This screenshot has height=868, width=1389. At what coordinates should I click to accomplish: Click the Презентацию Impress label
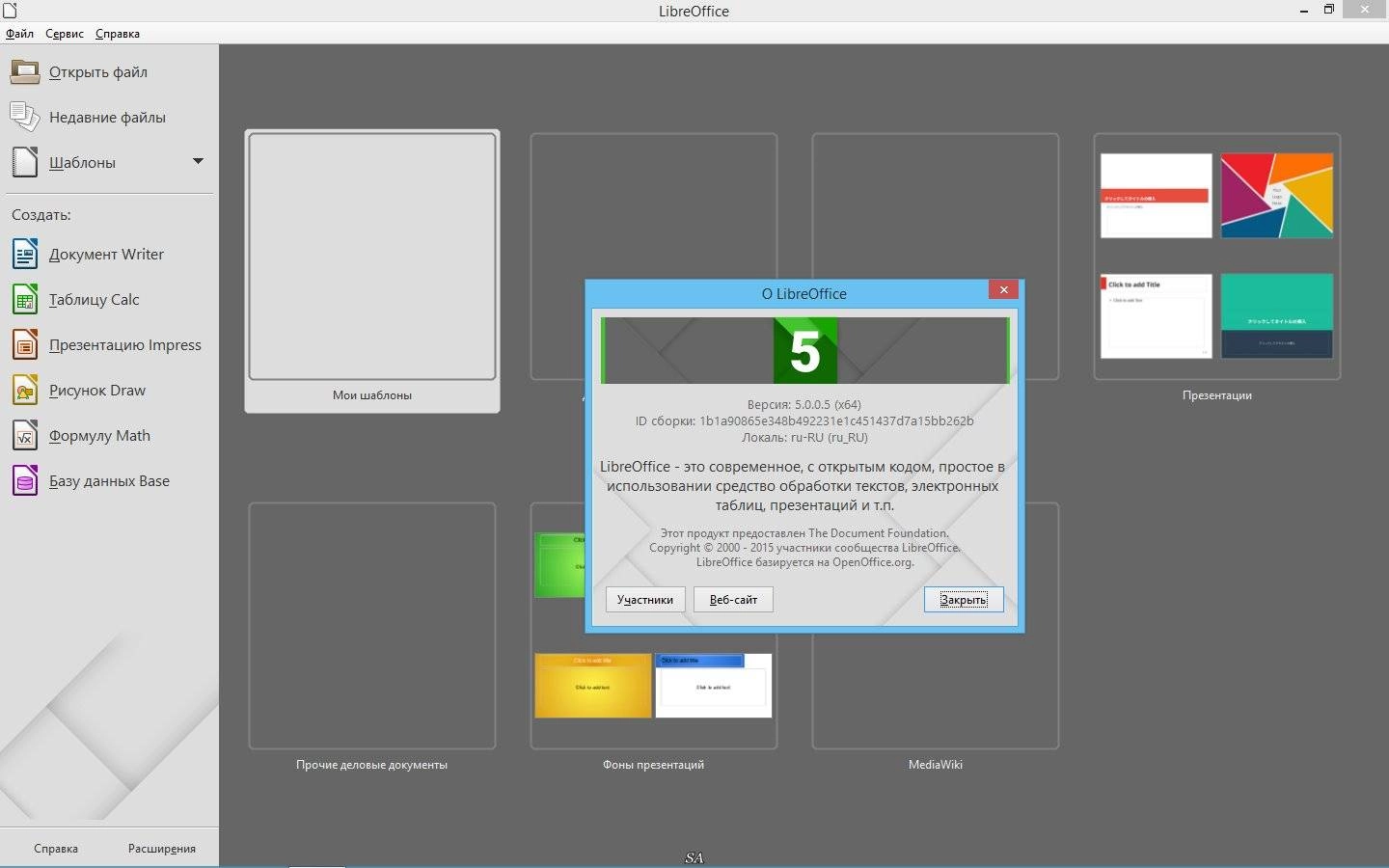125,345
